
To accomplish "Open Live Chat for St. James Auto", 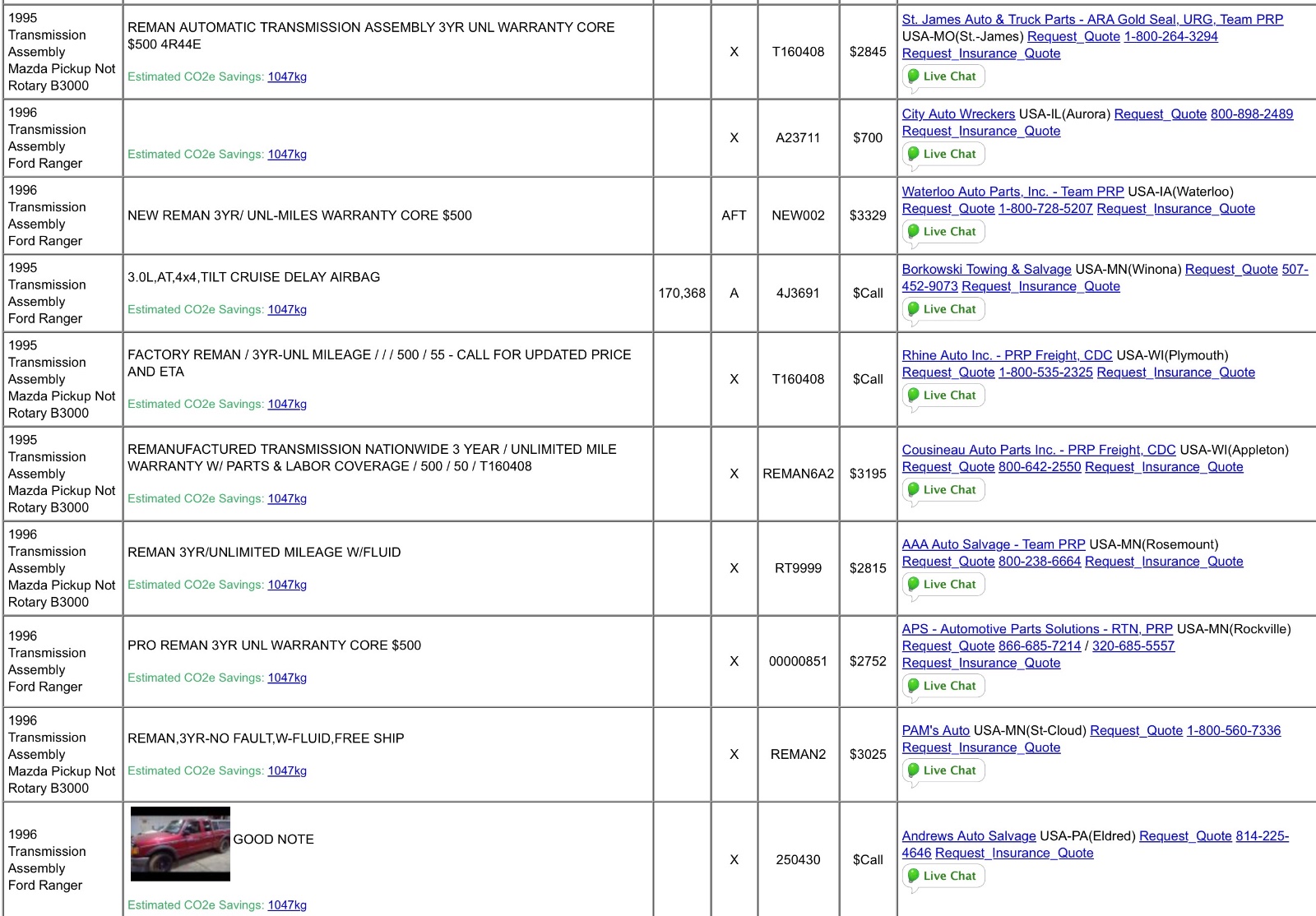I will pyautogui.click(x=943, y=76).
